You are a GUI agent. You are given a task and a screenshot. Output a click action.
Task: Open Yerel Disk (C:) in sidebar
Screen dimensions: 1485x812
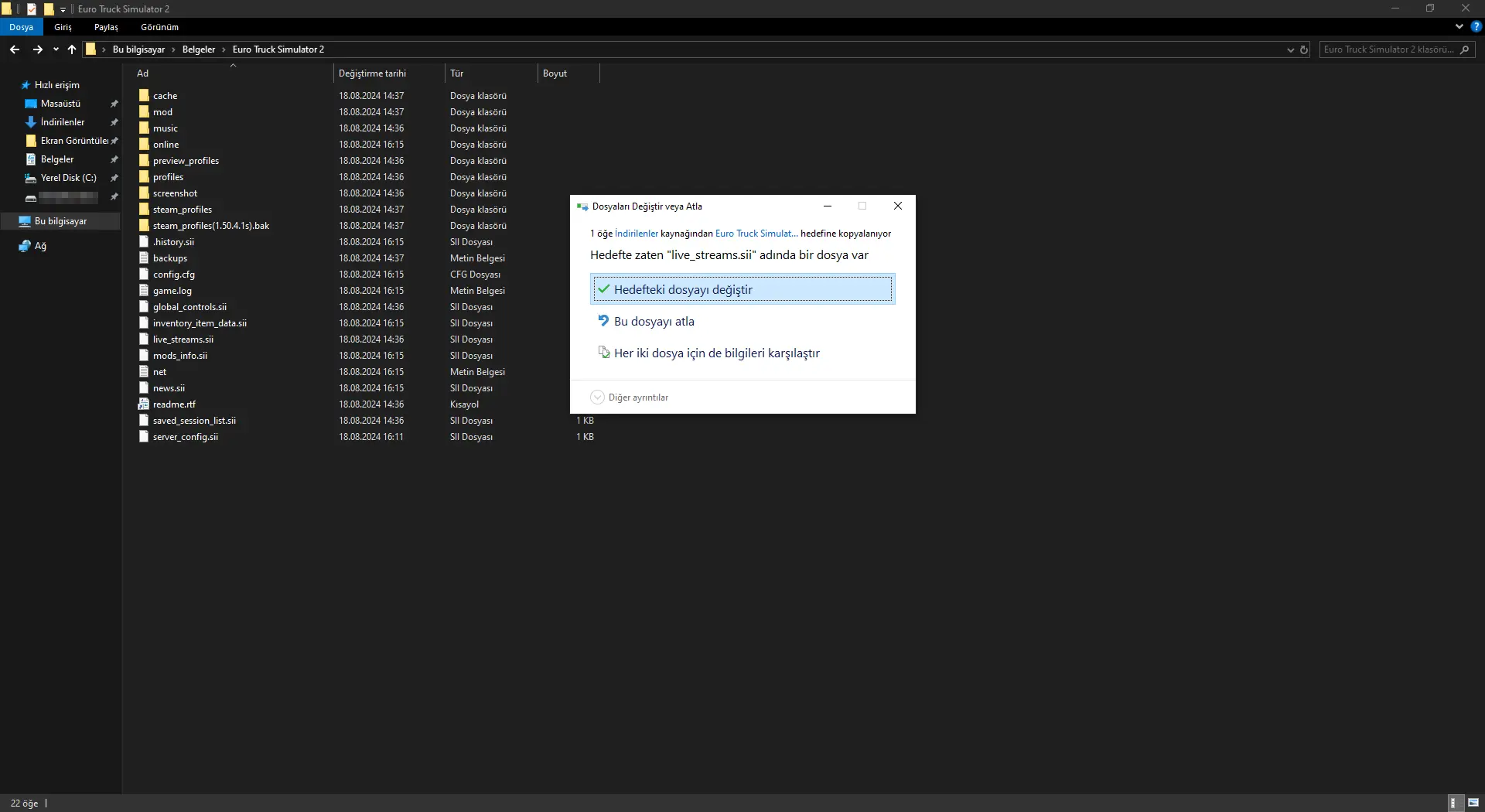pos(68,178)
